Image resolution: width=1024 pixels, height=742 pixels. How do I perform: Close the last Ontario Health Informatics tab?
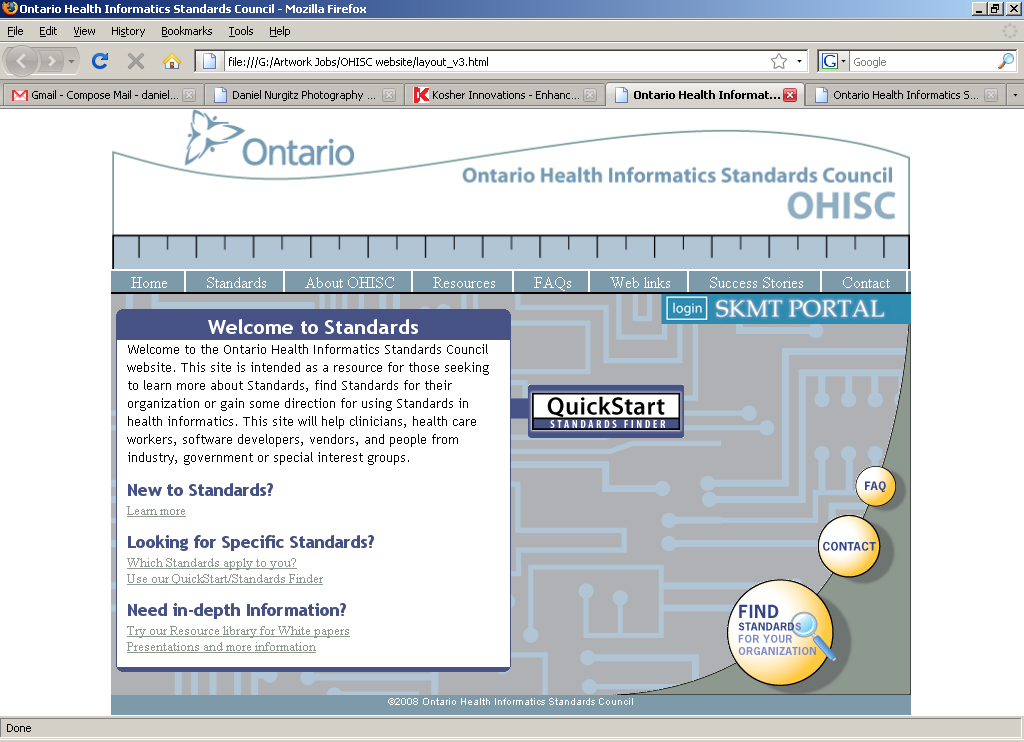(x=991, y=95)
